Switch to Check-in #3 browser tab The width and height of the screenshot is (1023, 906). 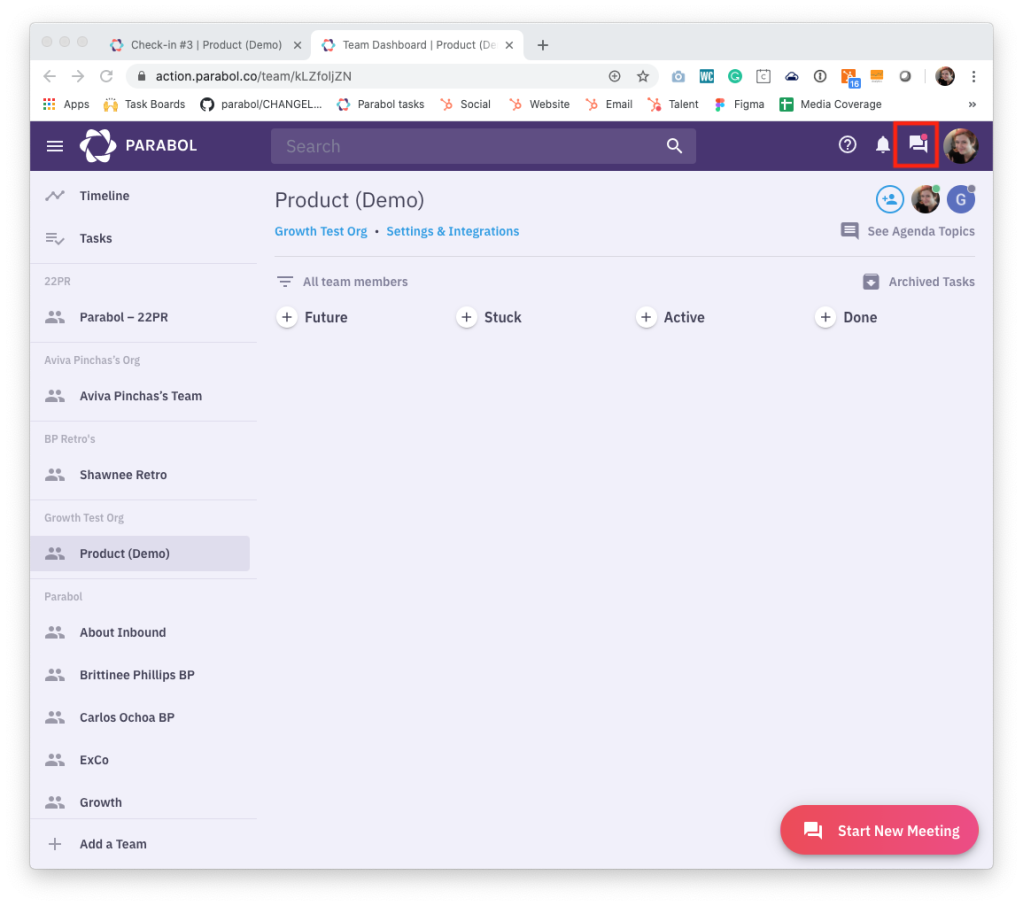206,45
